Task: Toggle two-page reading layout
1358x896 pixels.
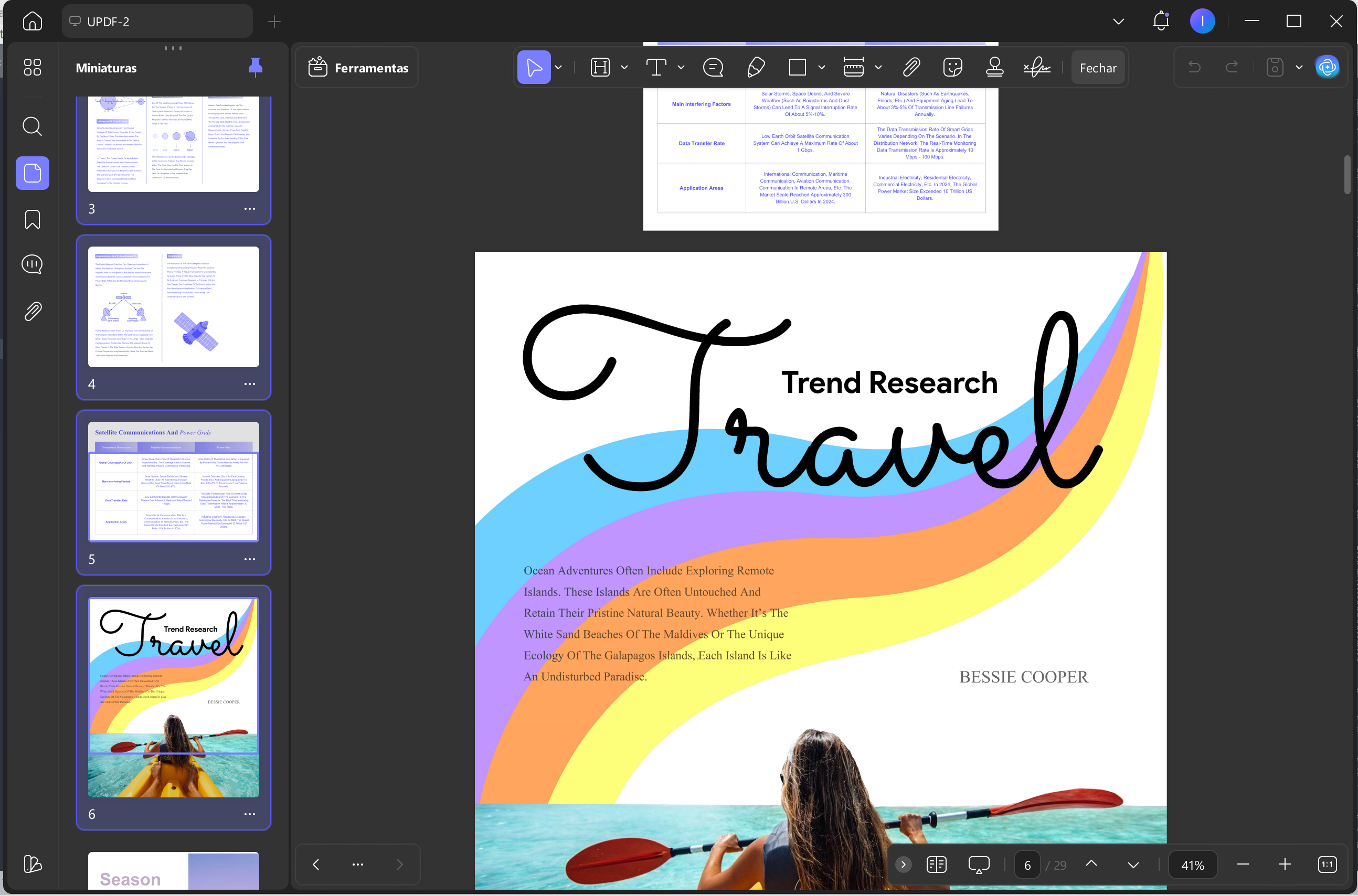Action: point(936,865)
